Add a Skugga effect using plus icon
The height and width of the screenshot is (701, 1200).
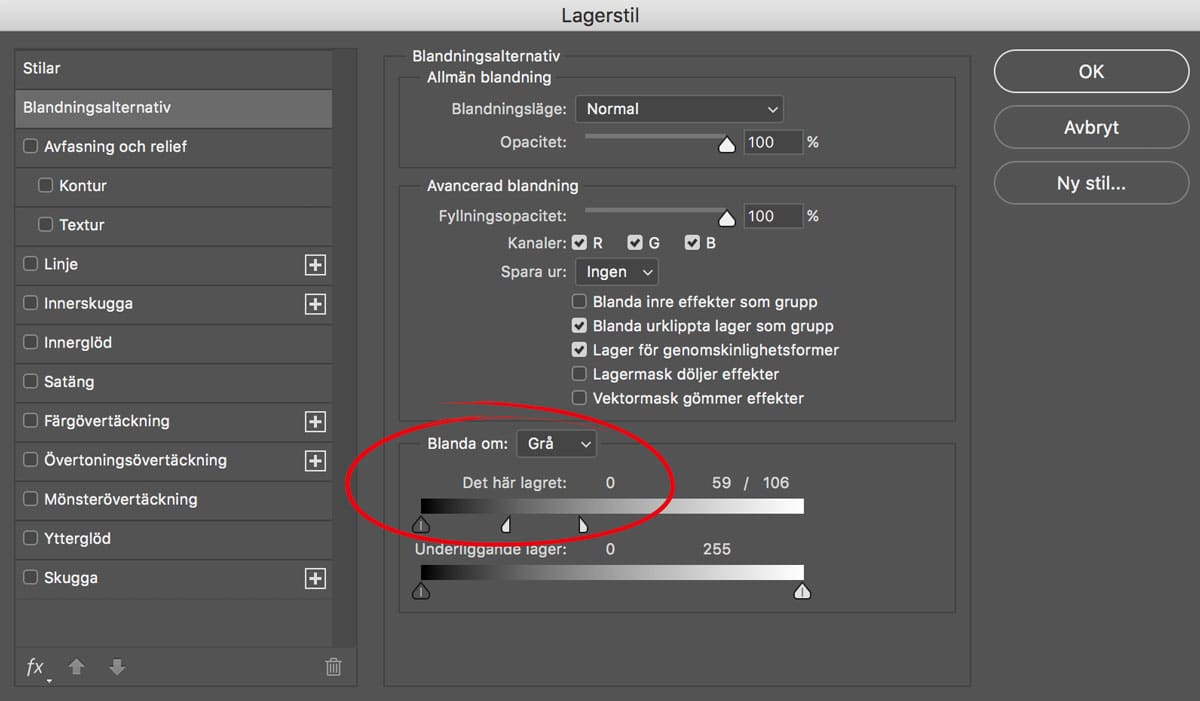[315, 578]
